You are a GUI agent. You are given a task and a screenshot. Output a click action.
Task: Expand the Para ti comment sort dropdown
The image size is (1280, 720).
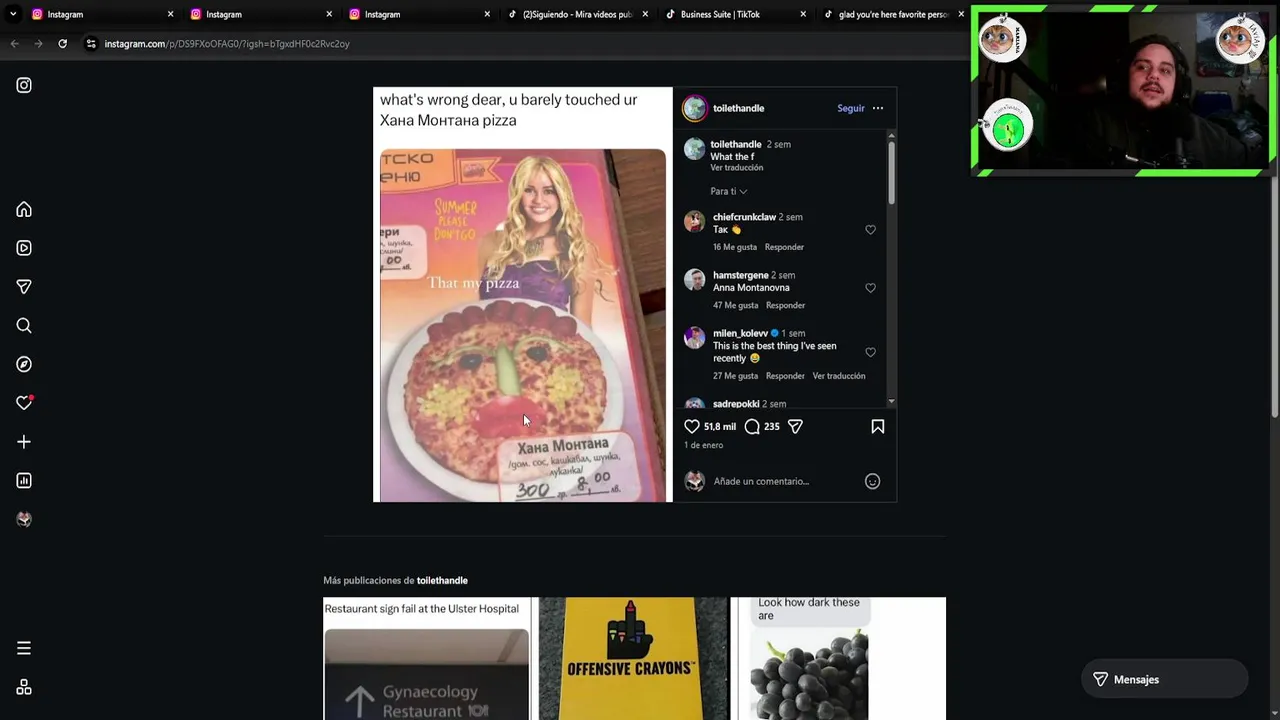[729, 191]
